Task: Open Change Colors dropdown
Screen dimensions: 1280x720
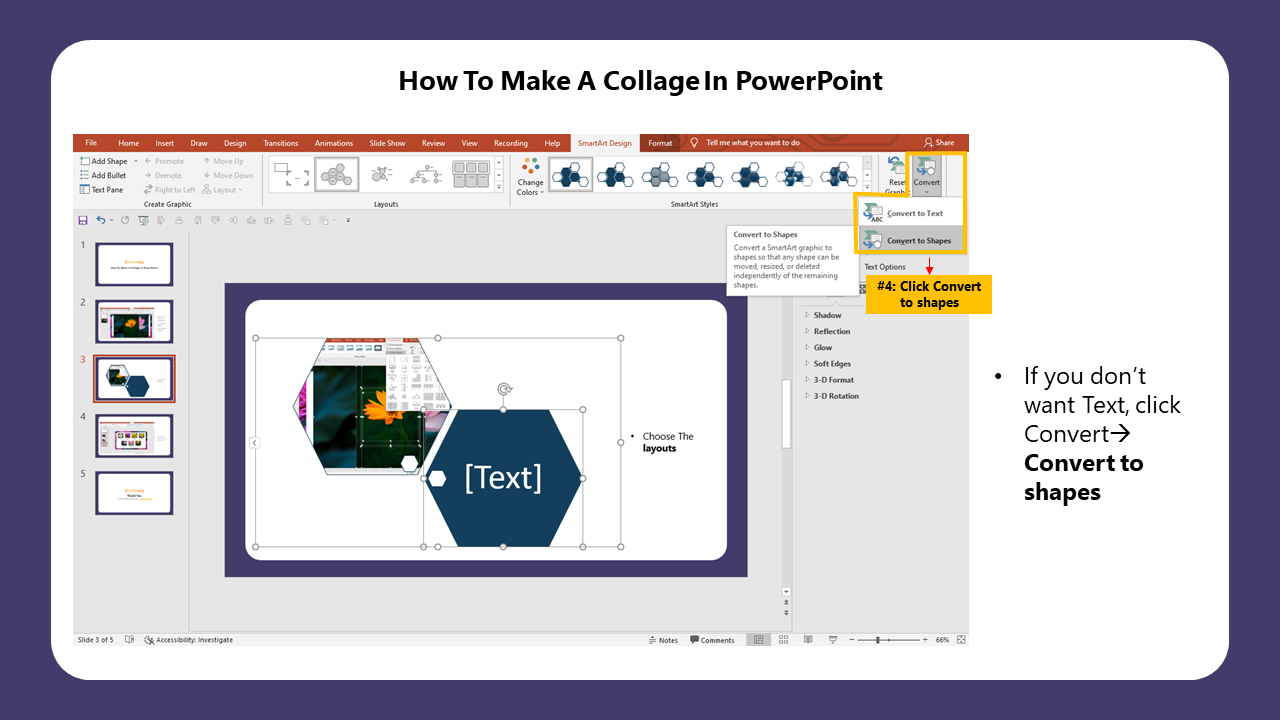Action: 530,176
